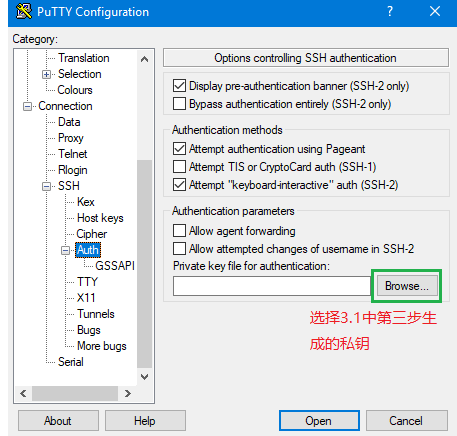This screenshot has width=457, height=436.
Task: Click the horizontal scroll left arrow
Action: pyautogui.click(x=23, y=393)
